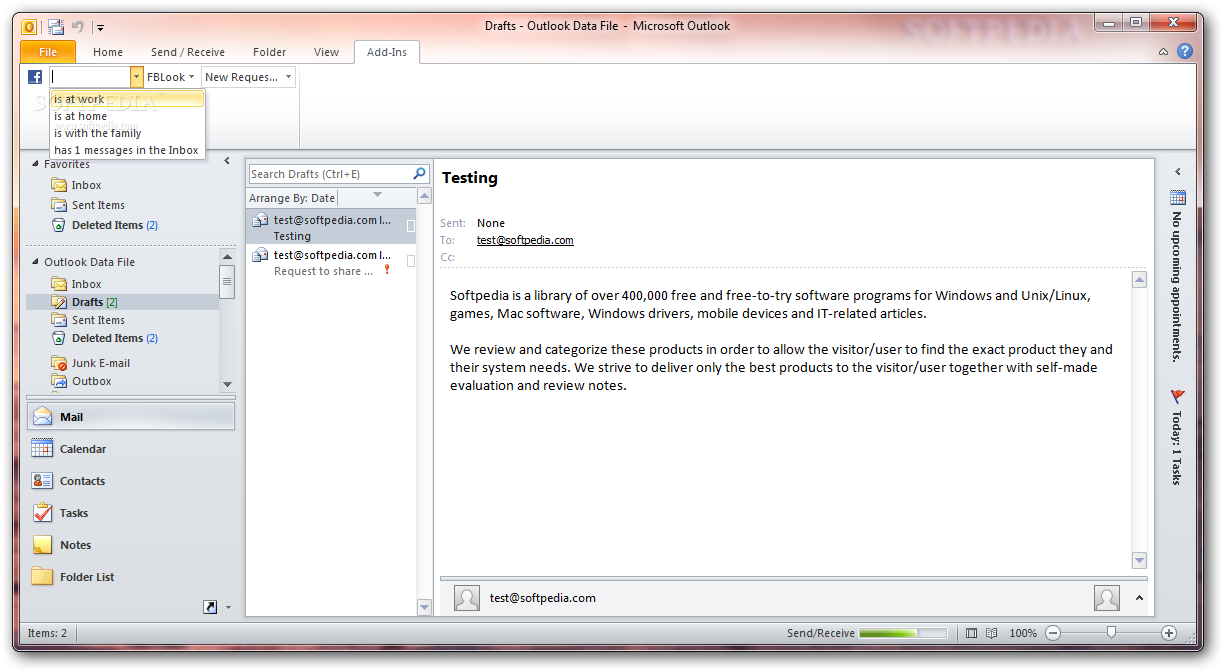Open the Customize Quick Access Toolbar arrow
The image size is (1224, 672).
100,28
